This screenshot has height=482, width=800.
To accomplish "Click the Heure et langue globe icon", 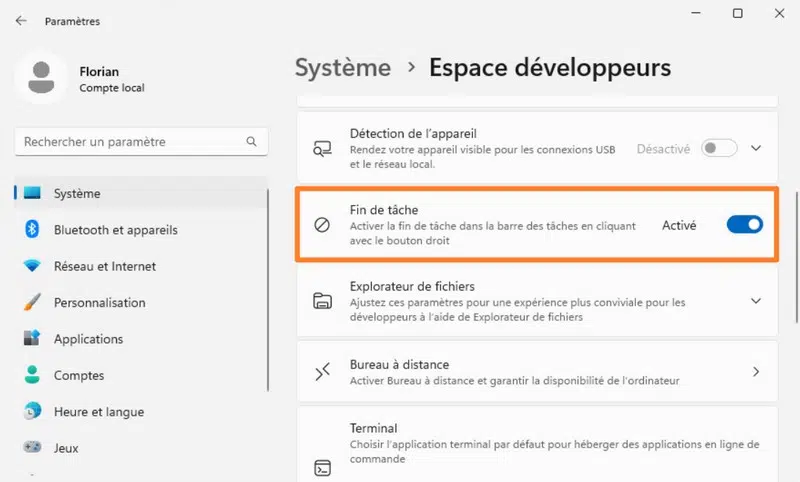I will pyautogui.click(x=32, y=412).
